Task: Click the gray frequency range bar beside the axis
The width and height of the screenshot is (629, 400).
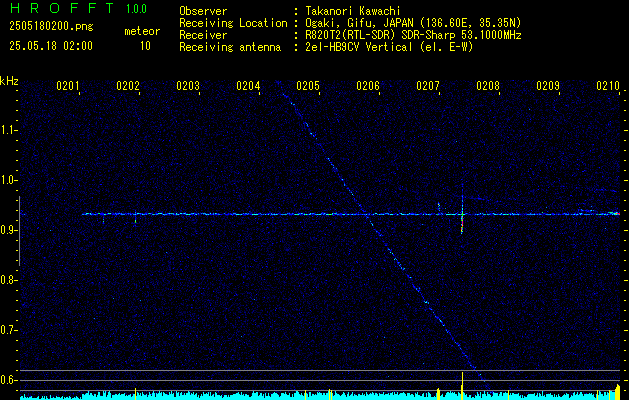Action: click(x=19, y=231)
